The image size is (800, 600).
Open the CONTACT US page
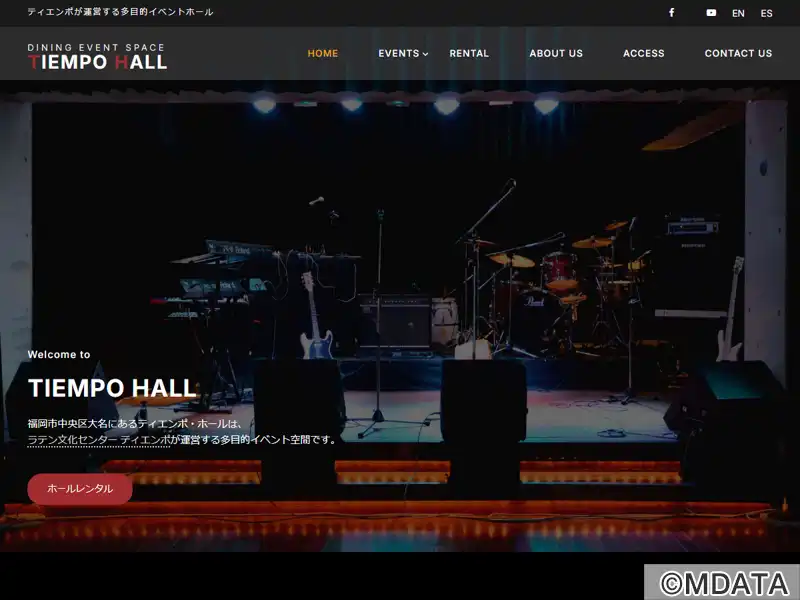738,53
